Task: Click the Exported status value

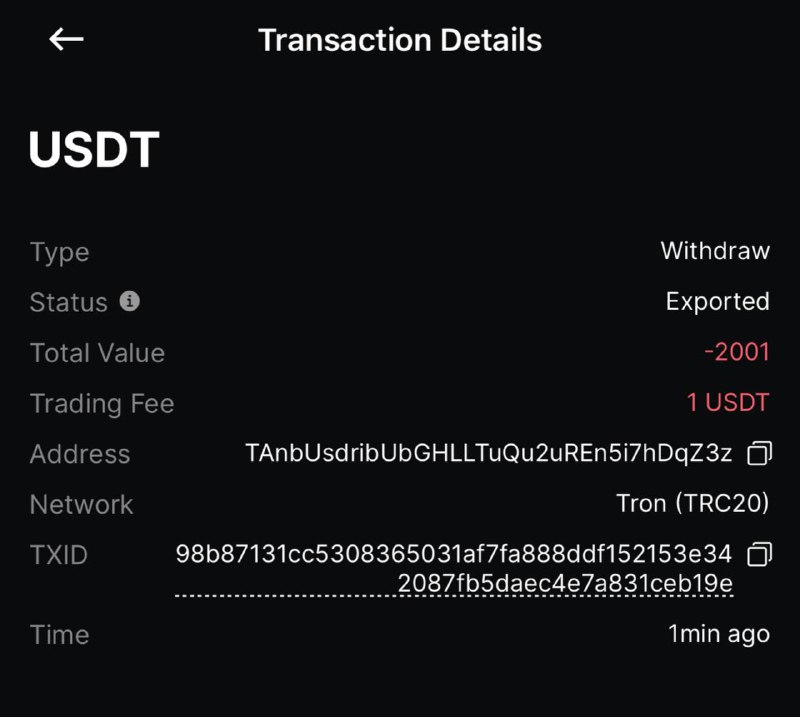Action: point(718,302)
